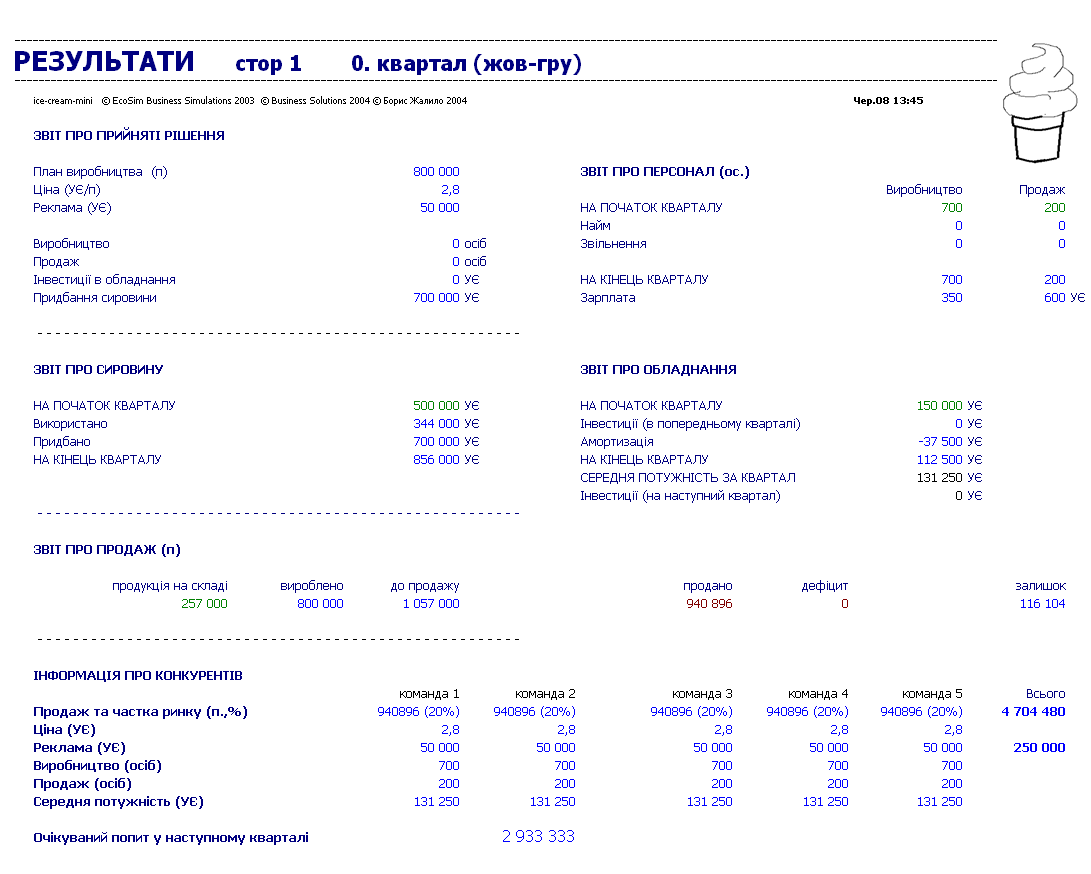Screen dimensions: 1091x874
Task: Click the 'команда 5' column header
Action: [x=932, y=694]
